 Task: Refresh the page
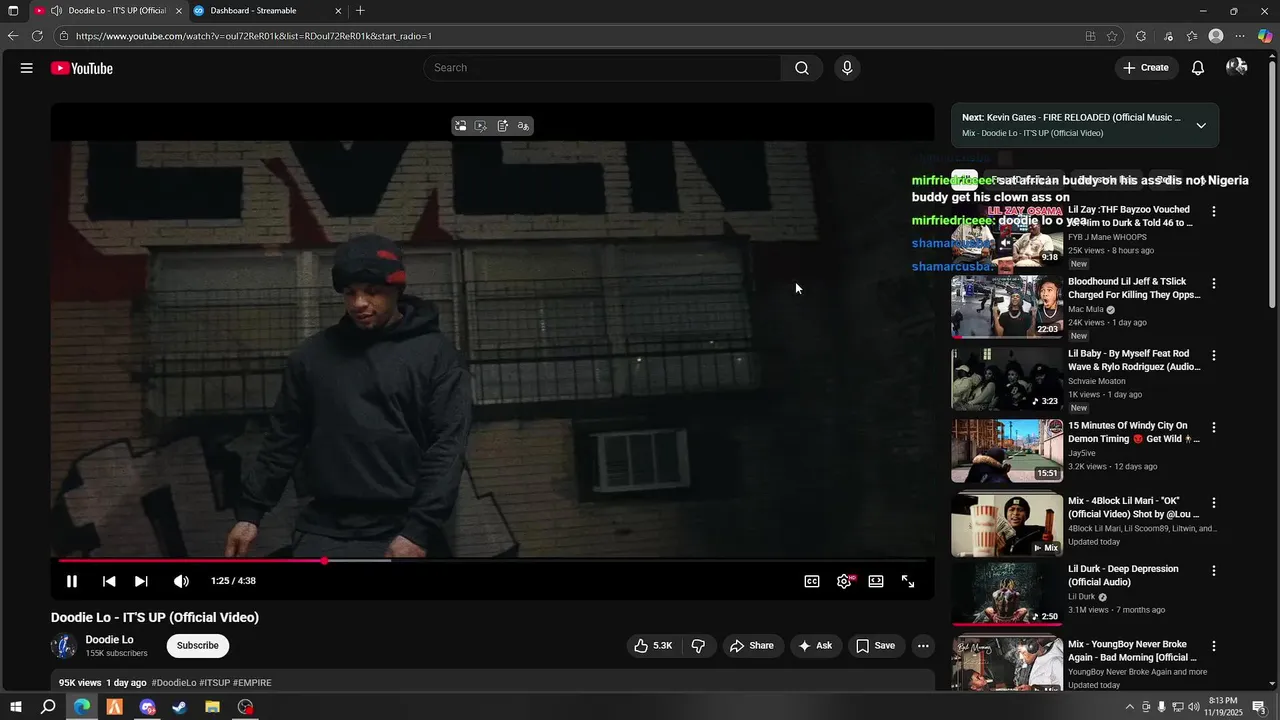37,36
